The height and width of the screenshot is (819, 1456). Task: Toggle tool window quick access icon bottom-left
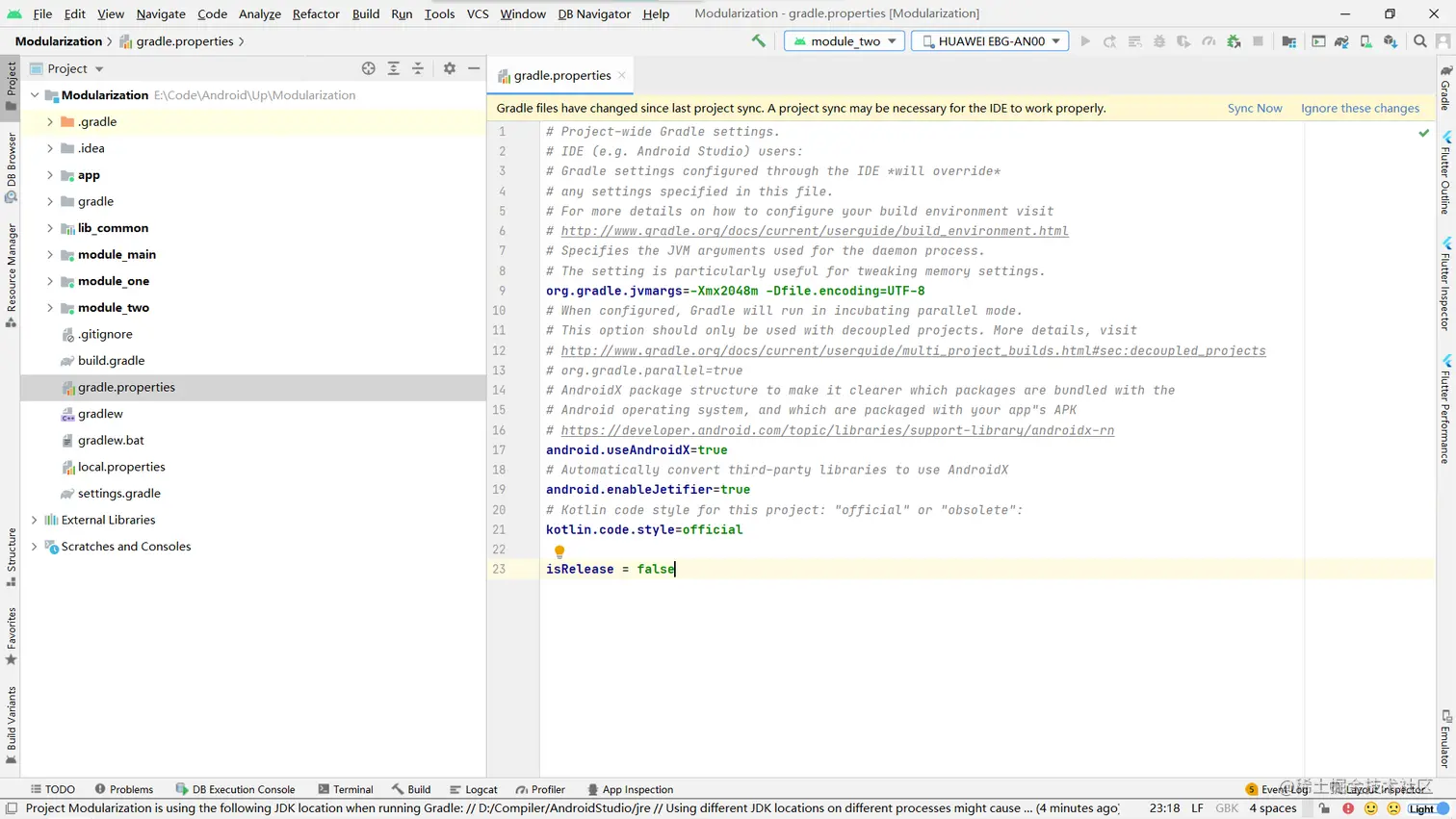click(12, 808)
